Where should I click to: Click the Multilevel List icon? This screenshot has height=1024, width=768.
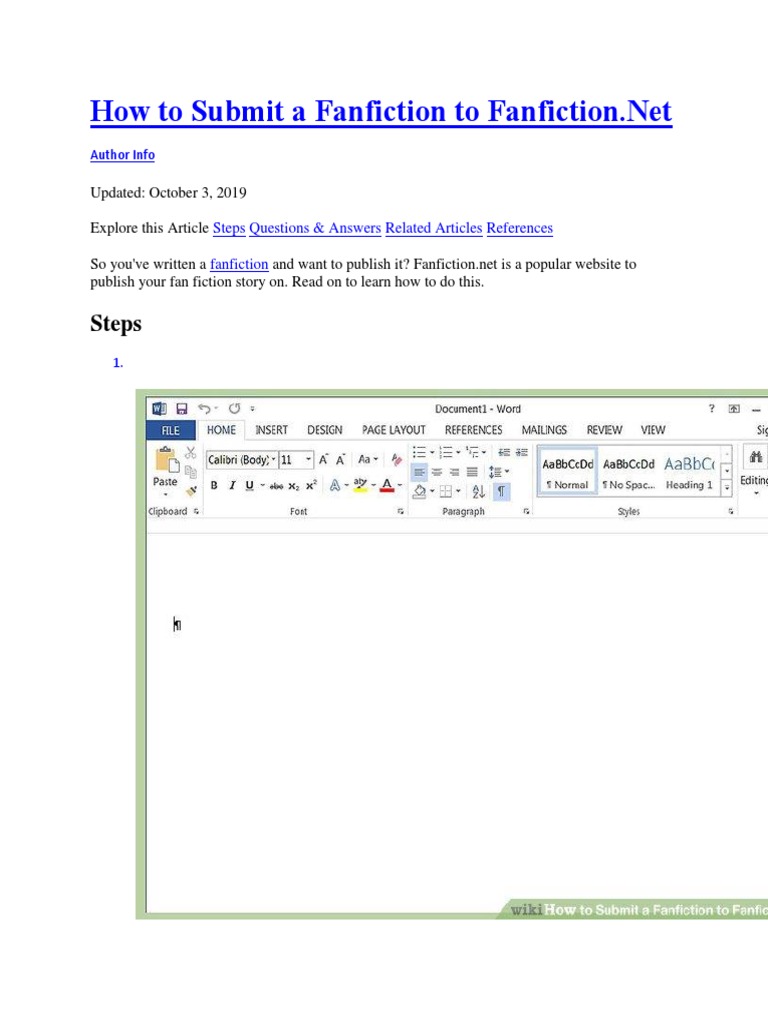tap(472, 452)
